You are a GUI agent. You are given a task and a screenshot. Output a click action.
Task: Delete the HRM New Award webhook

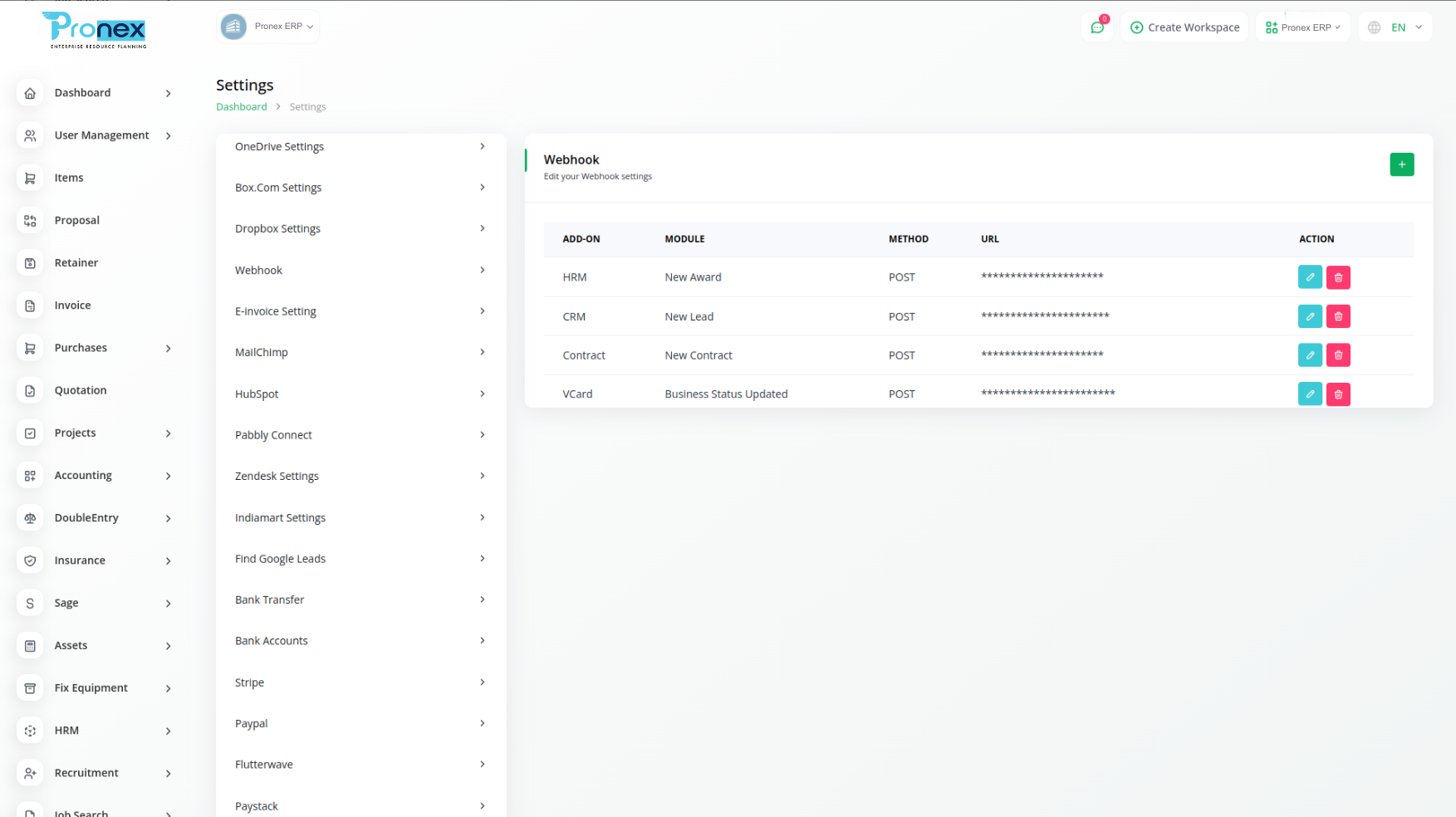click(x=1338, y=277)
